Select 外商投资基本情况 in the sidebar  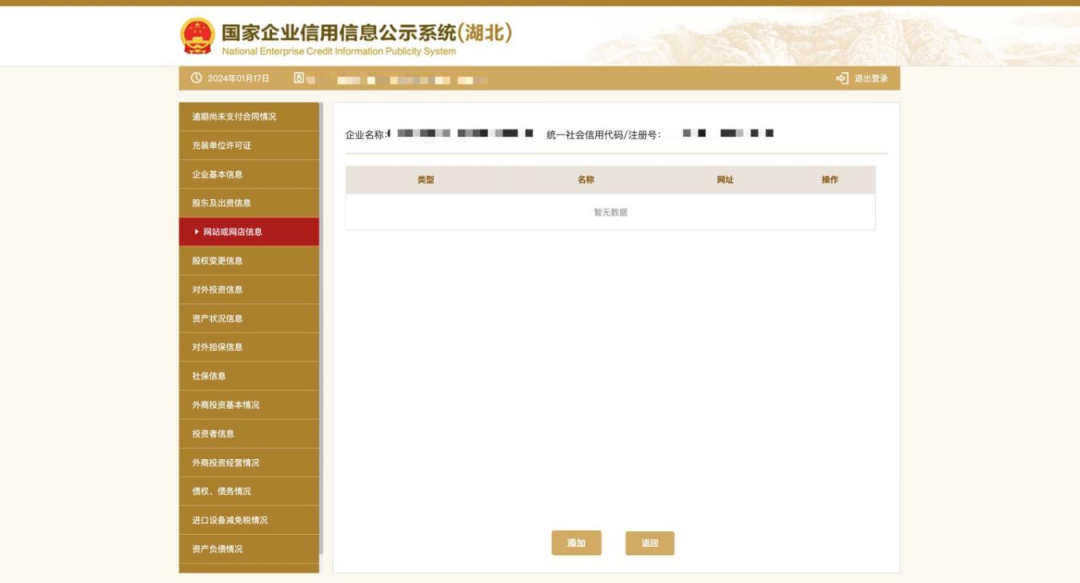coord(225,405)
